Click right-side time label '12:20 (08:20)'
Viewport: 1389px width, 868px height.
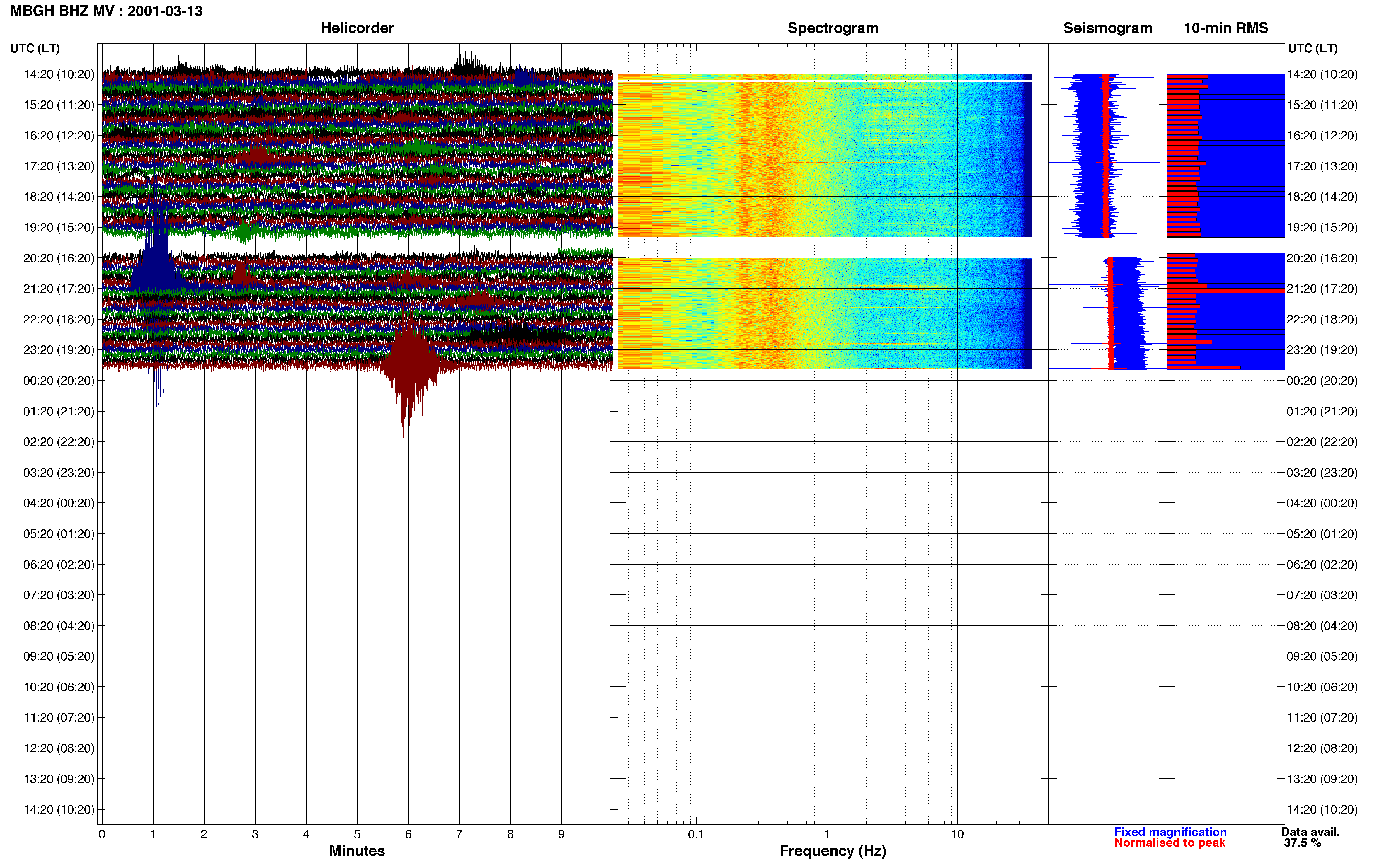1322,748
